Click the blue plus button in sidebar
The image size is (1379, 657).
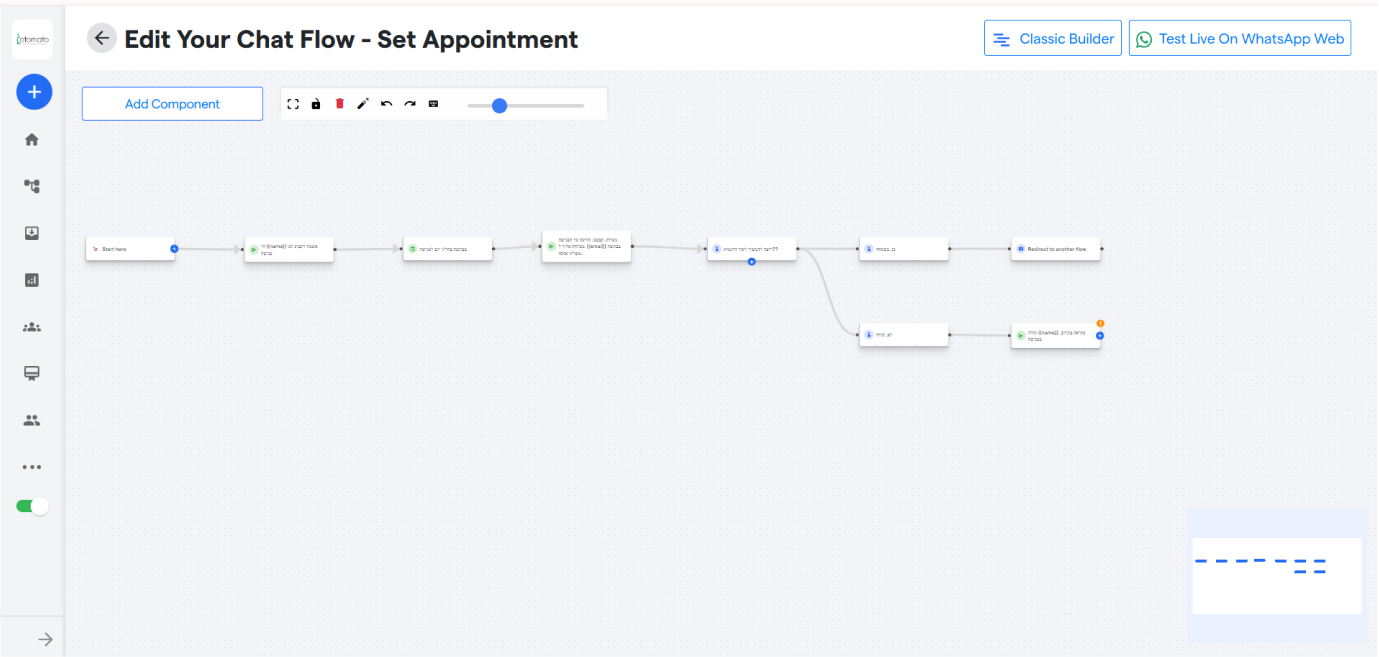[x=34, y=92]
